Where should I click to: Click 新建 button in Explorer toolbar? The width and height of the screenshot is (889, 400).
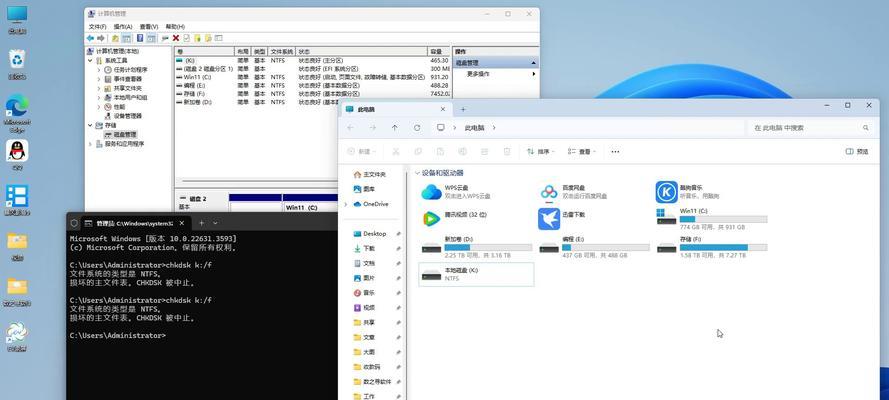(362, 151)
